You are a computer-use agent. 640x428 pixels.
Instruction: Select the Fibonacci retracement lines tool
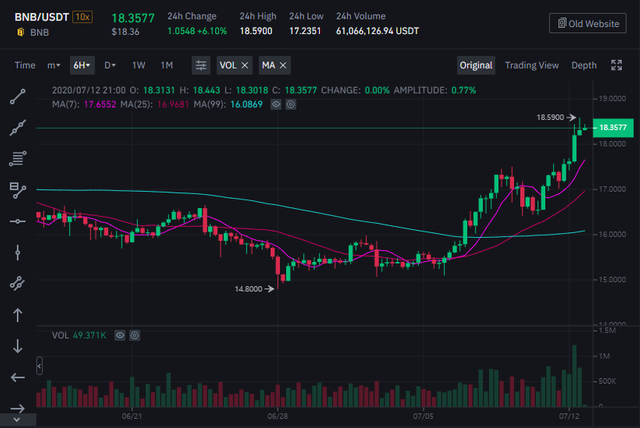(x=18, y=158)
